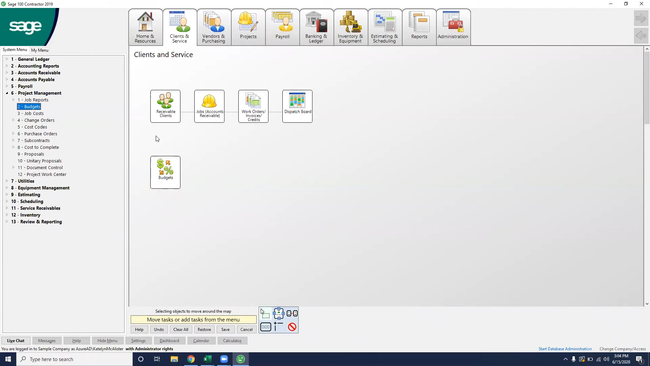This screenshot has height=366, width=650.
Task: Select 9 - Proposals in the tree
Action: pos(30,154)
